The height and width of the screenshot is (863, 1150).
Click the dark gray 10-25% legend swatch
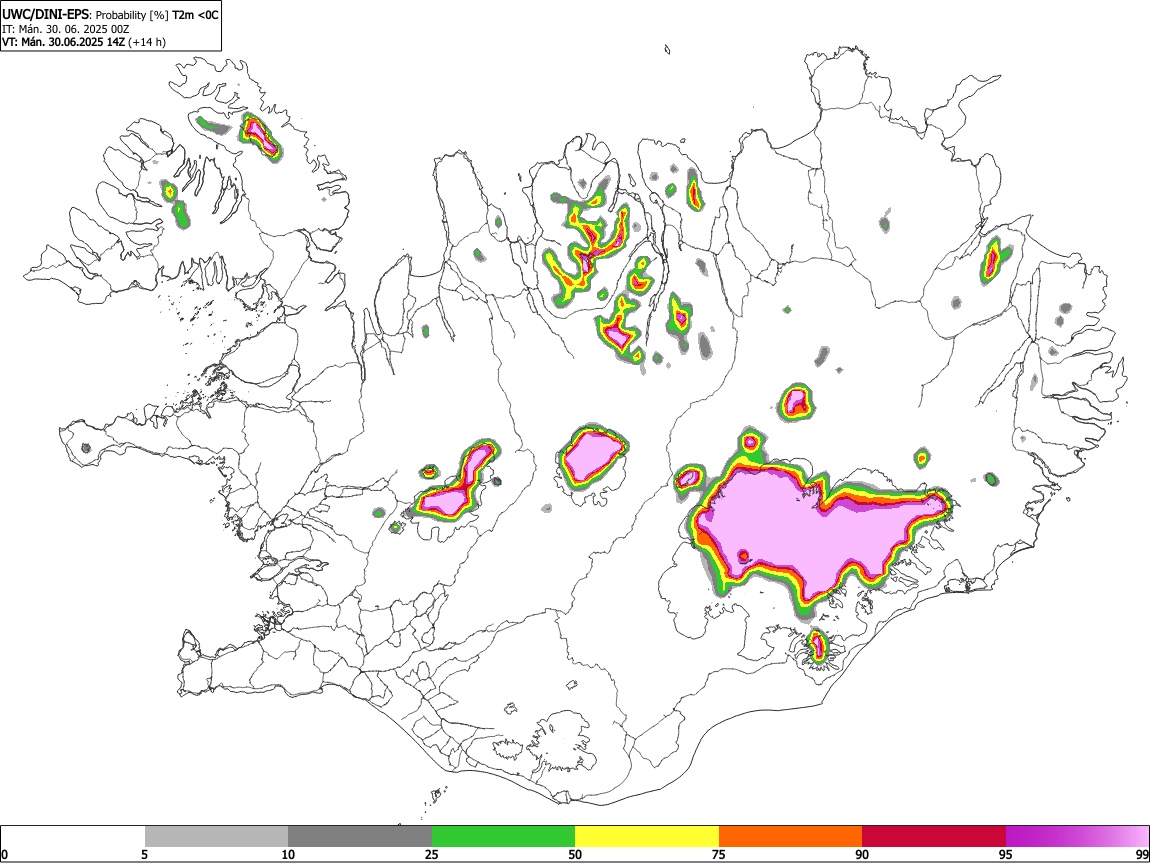[x=360, y=837]
